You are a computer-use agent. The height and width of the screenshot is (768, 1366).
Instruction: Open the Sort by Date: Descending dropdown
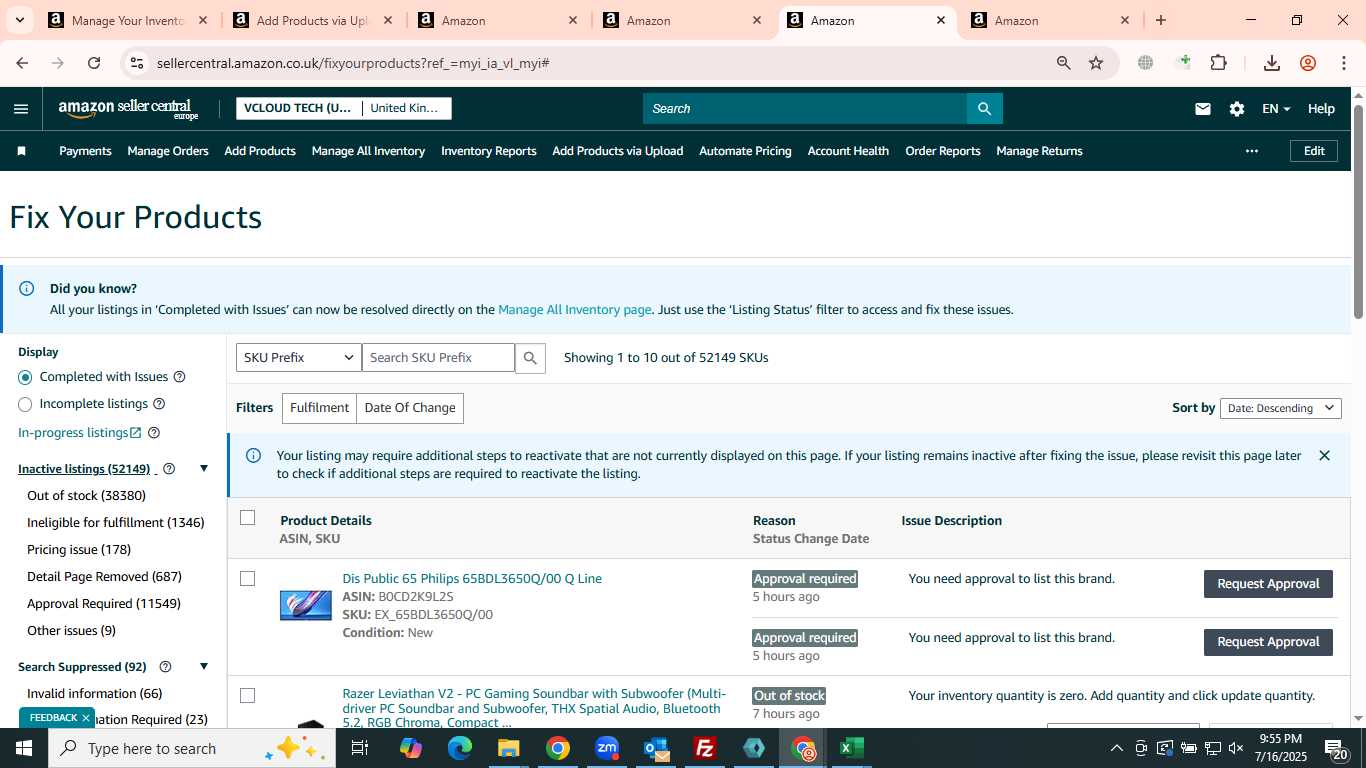tap(1280, 408)
